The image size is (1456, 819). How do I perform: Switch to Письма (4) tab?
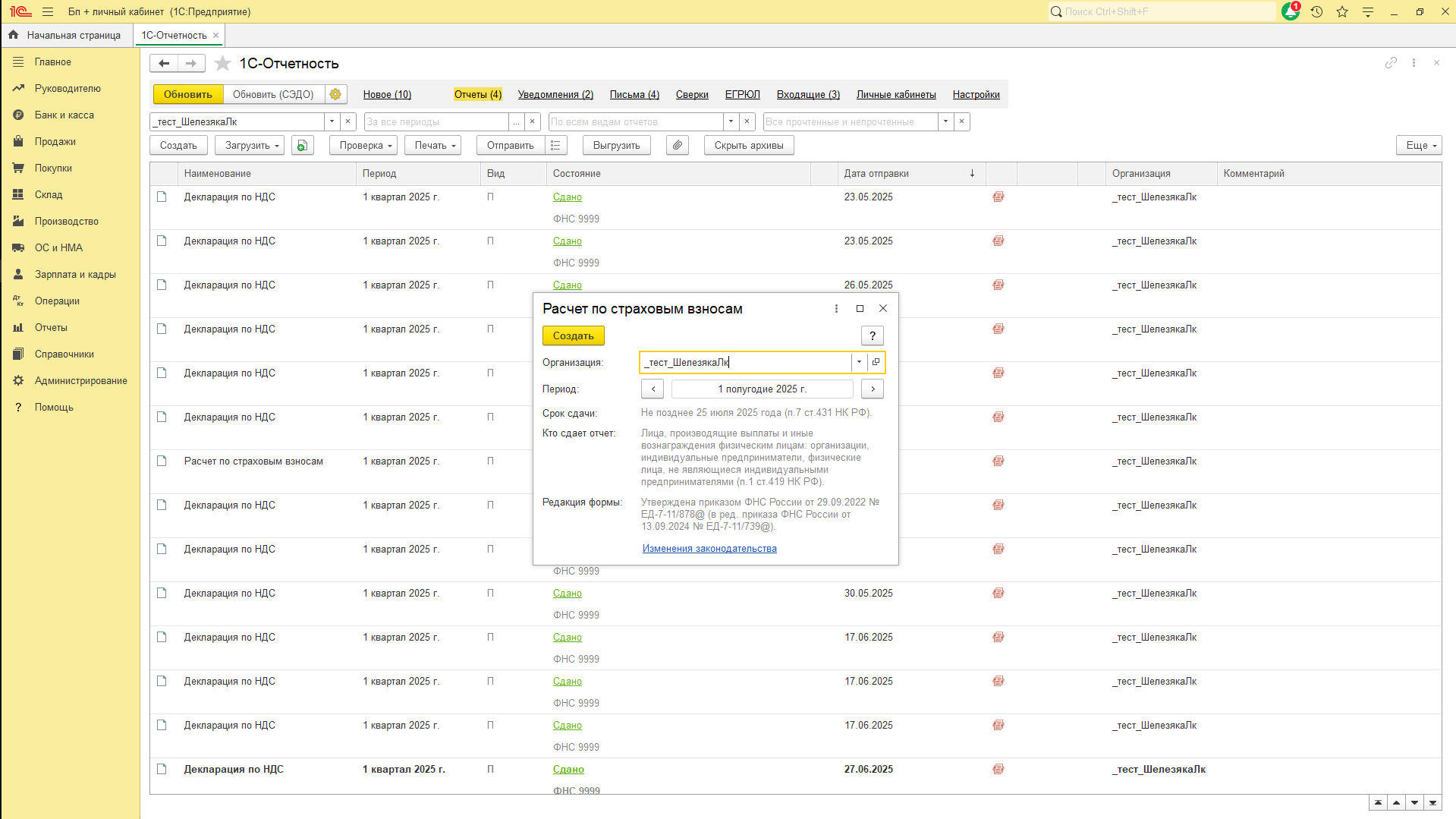coord(634,94)
